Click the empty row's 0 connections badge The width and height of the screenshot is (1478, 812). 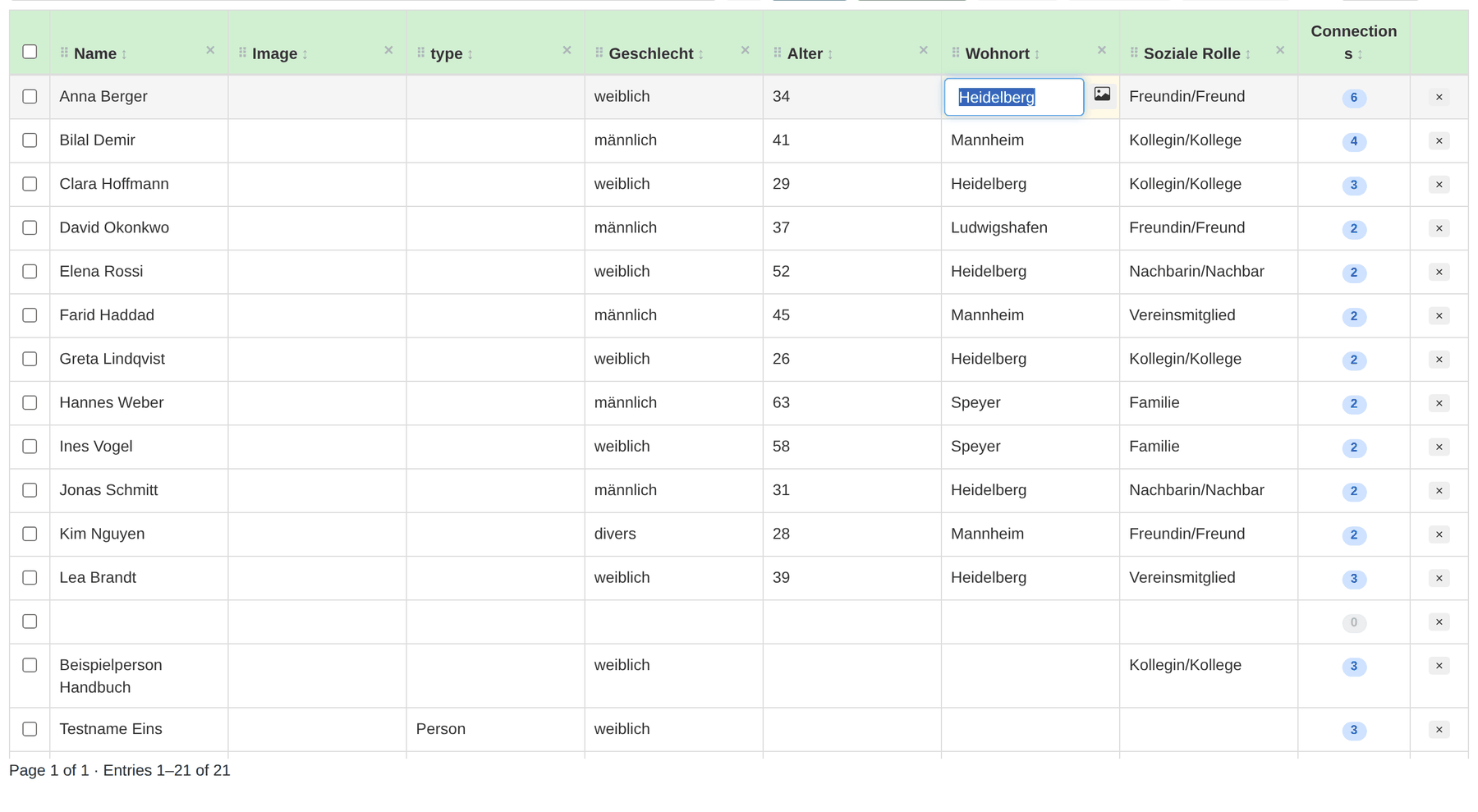1354,622
